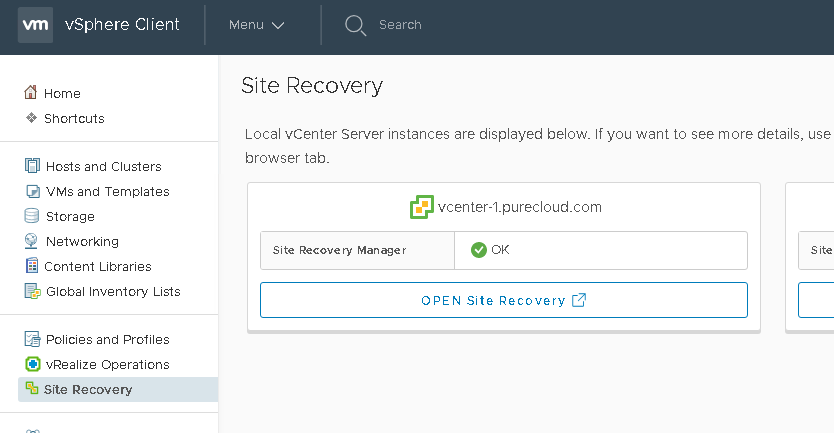The height and width of the screenshot is (433, 834).
Task: Click the Site Recovery Manager label
Action: coord(339,250)
